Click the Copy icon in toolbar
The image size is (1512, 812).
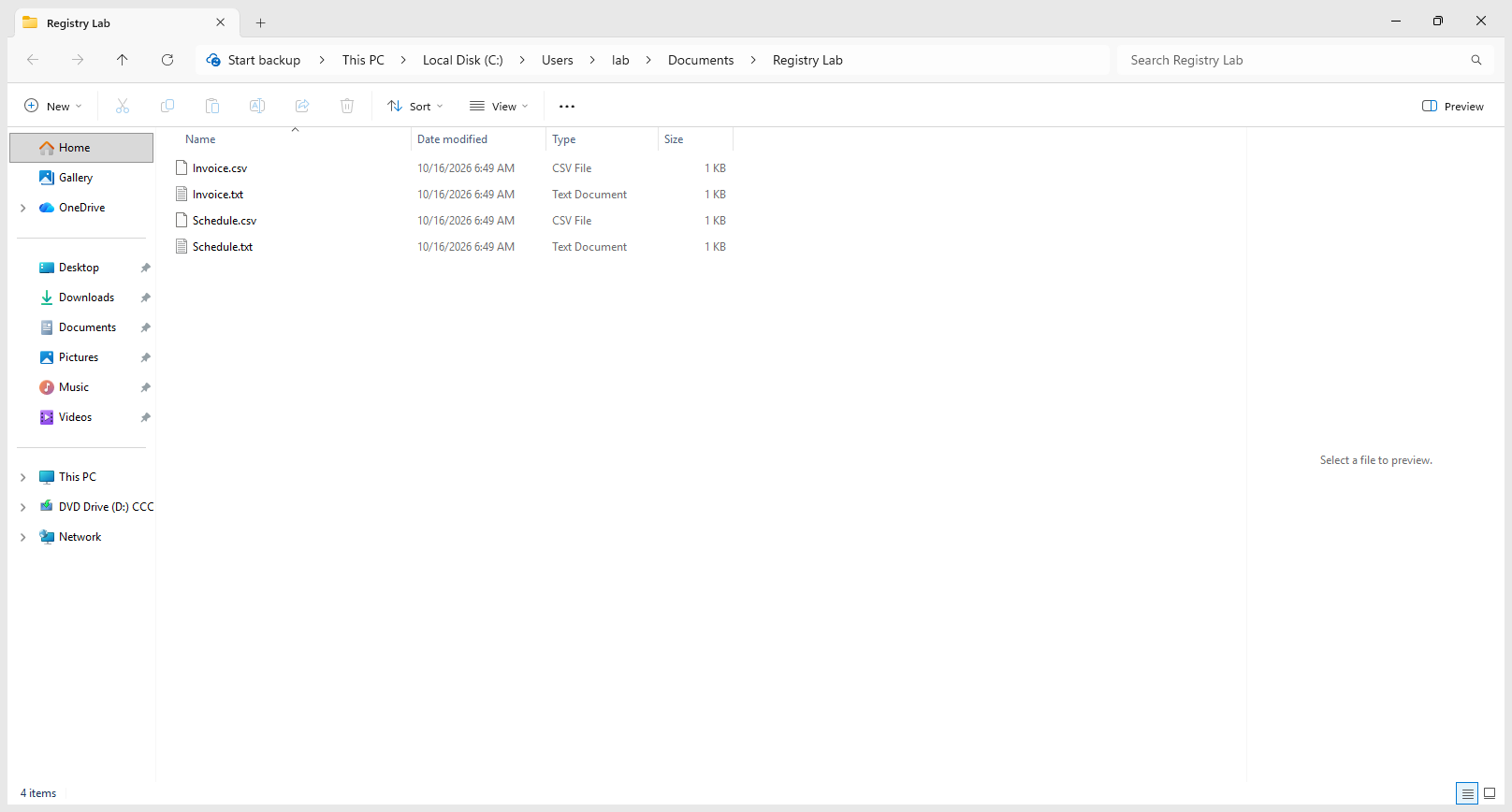(167, 106)
